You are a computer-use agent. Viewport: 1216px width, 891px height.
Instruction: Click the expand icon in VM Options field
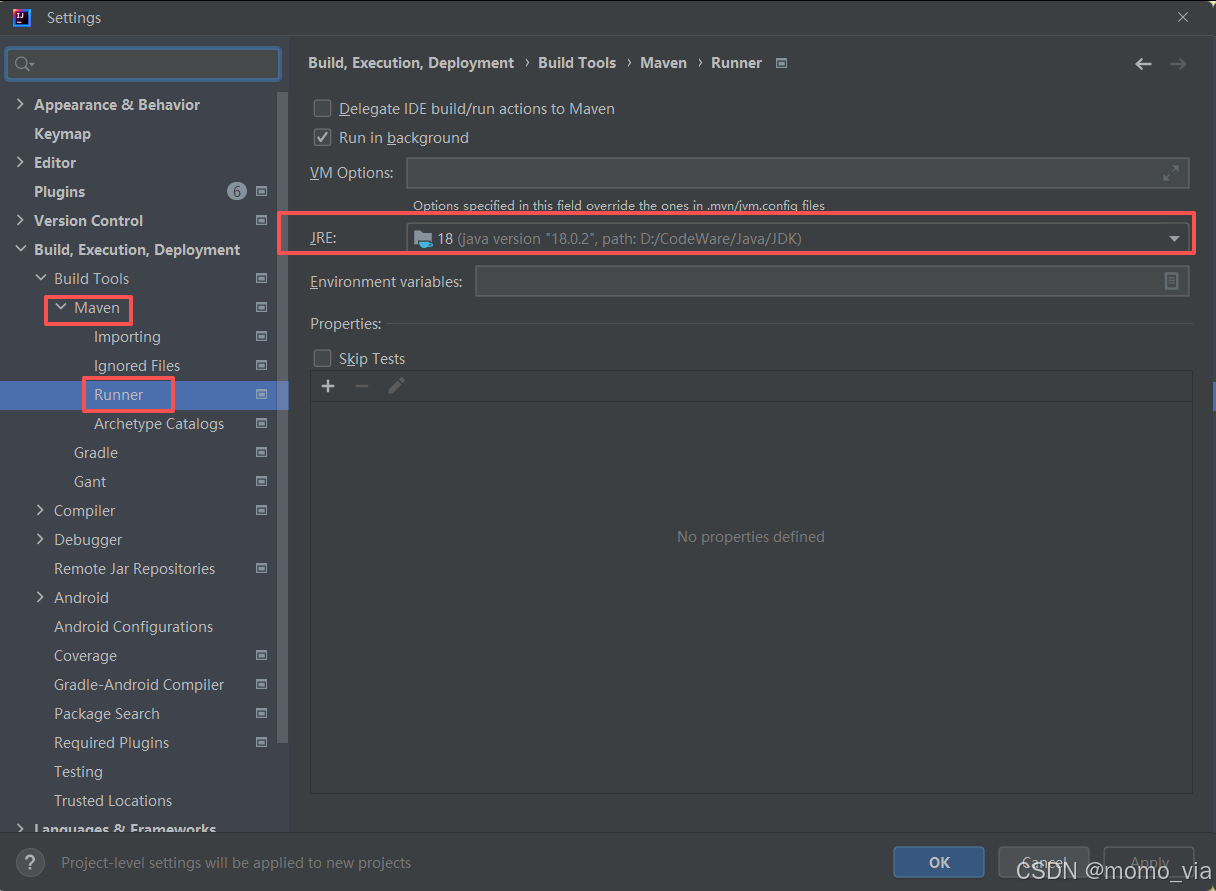point(1171,173)
